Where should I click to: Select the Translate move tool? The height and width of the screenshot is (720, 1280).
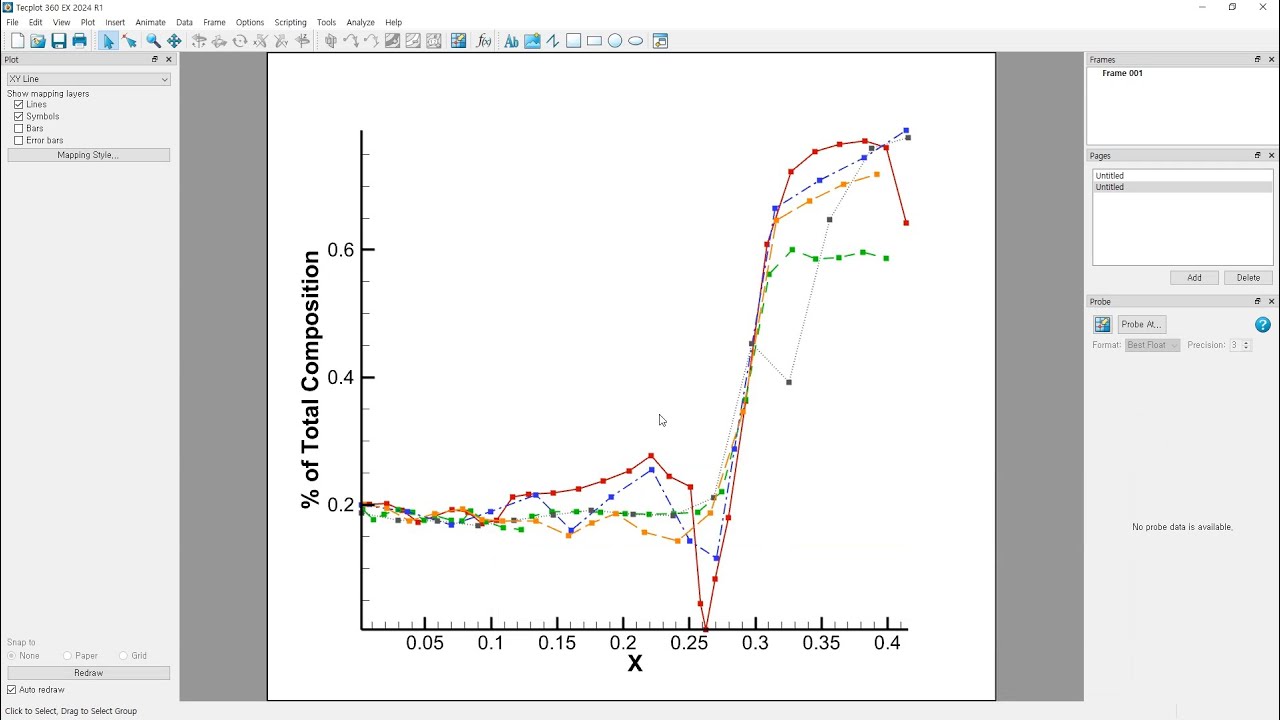coord(174,41)
